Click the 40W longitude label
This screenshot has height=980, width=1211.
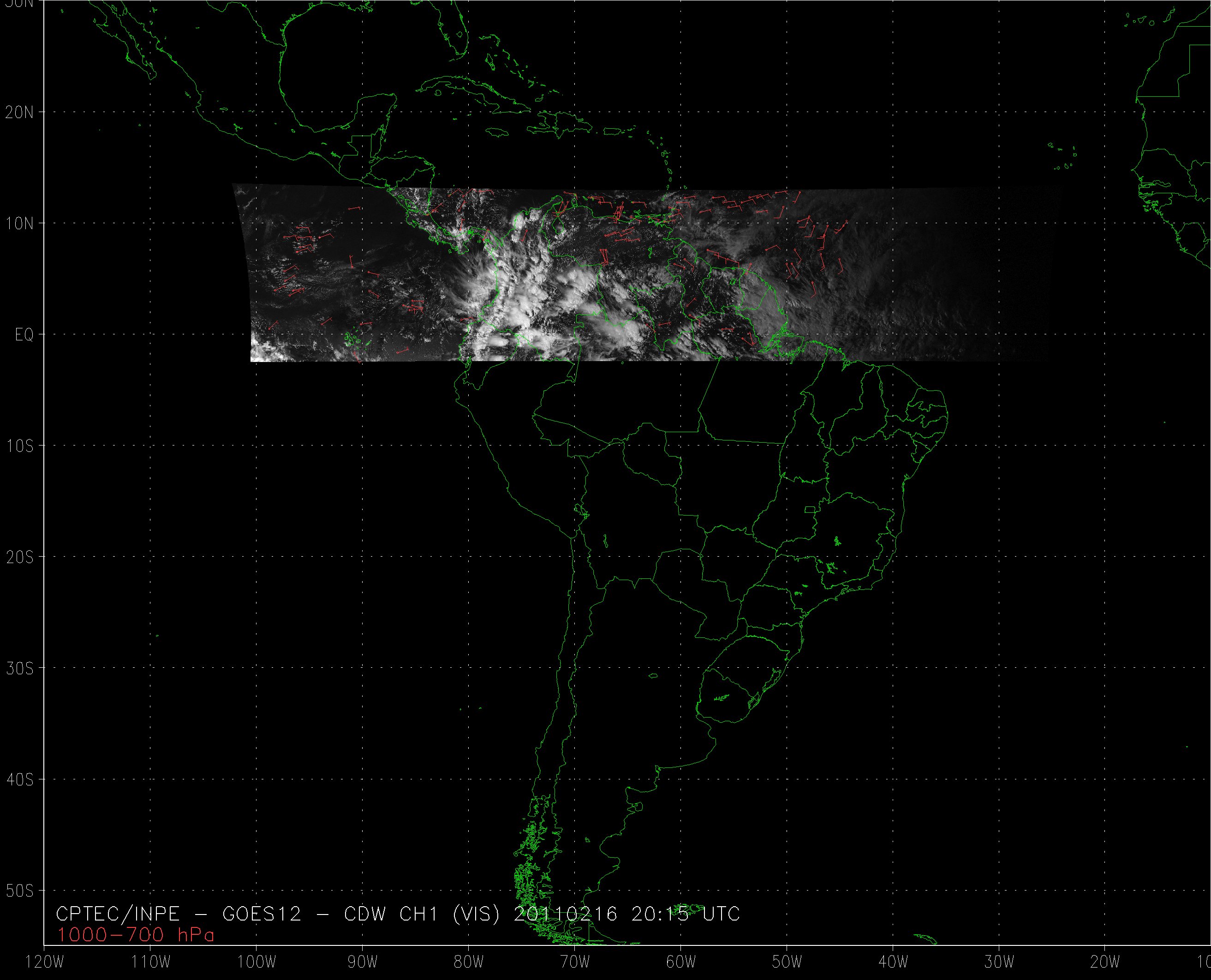(893, 962)
